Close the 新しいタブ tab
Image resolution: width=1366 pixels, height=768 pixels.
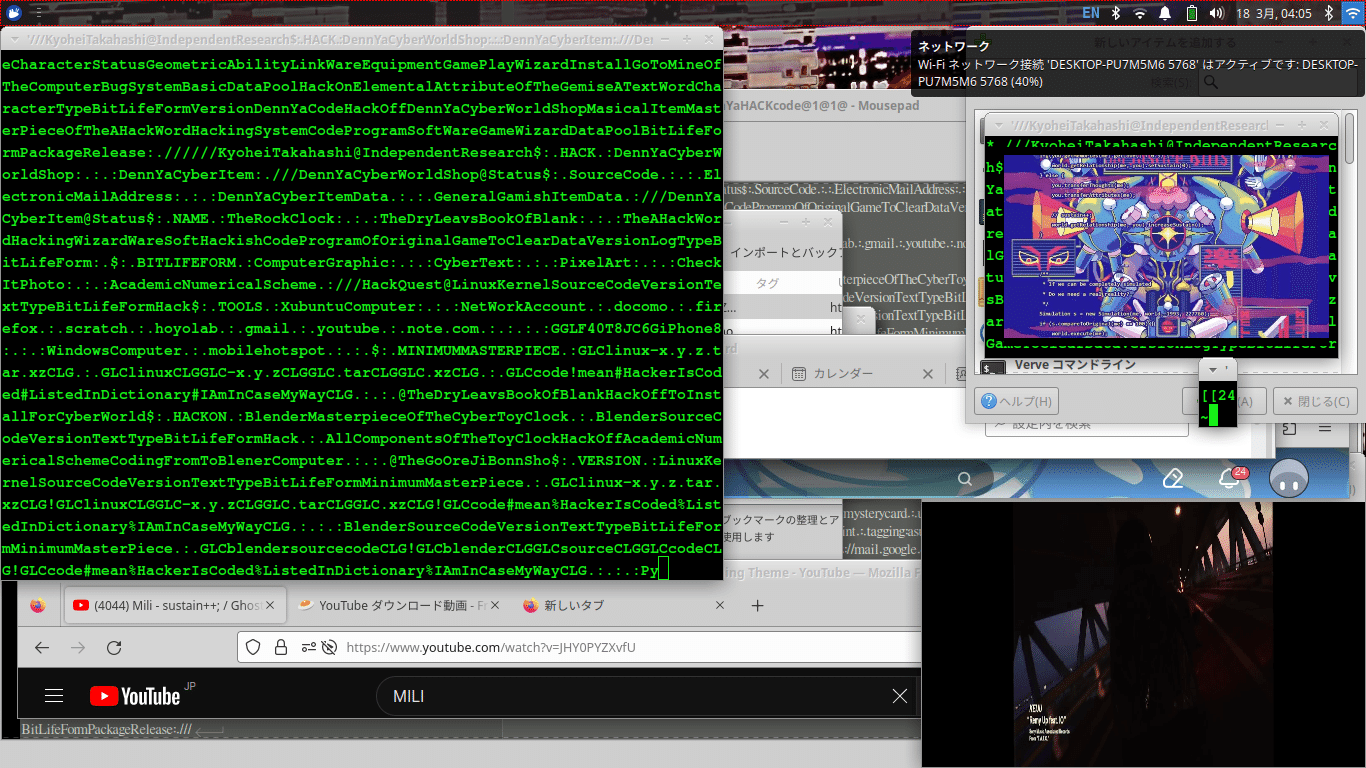click(x=720, y=605)
